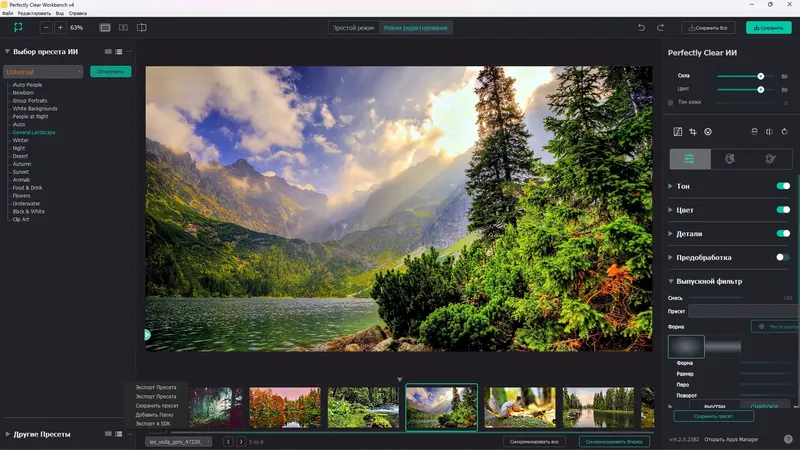Expand the Тон section
Screen dimensions: 800x450
(x=670, y=186)
